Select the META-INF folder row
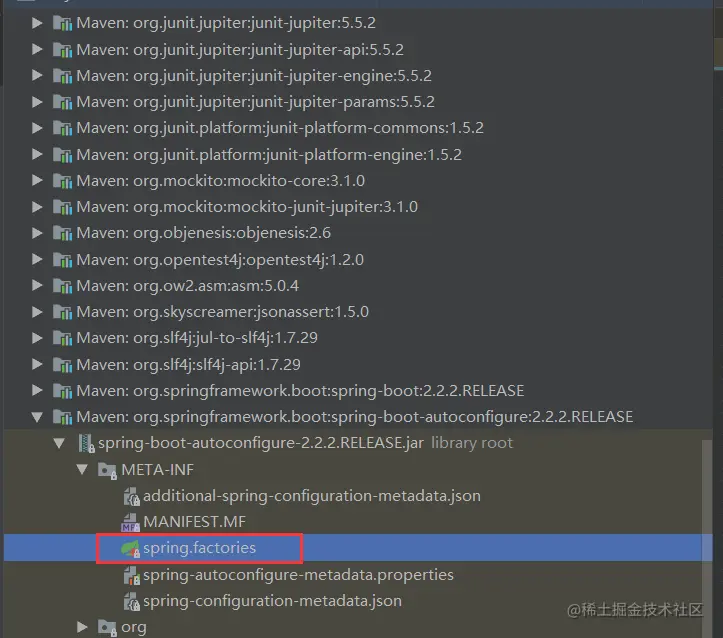Image resolution: width=723 pixels, height=638 pixels. pyautogui.click(x=358, y=469)
